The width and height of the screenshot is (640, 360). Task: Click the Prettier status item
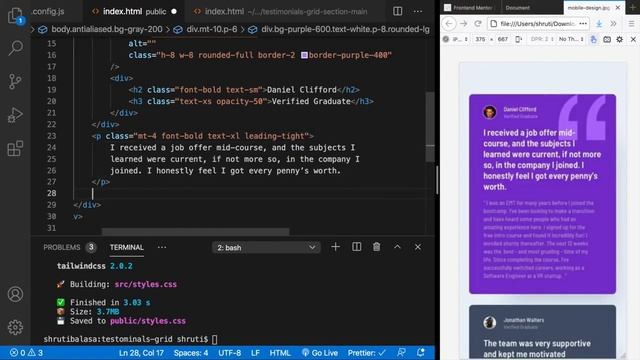pyautogui.click(x=367, y=353)
